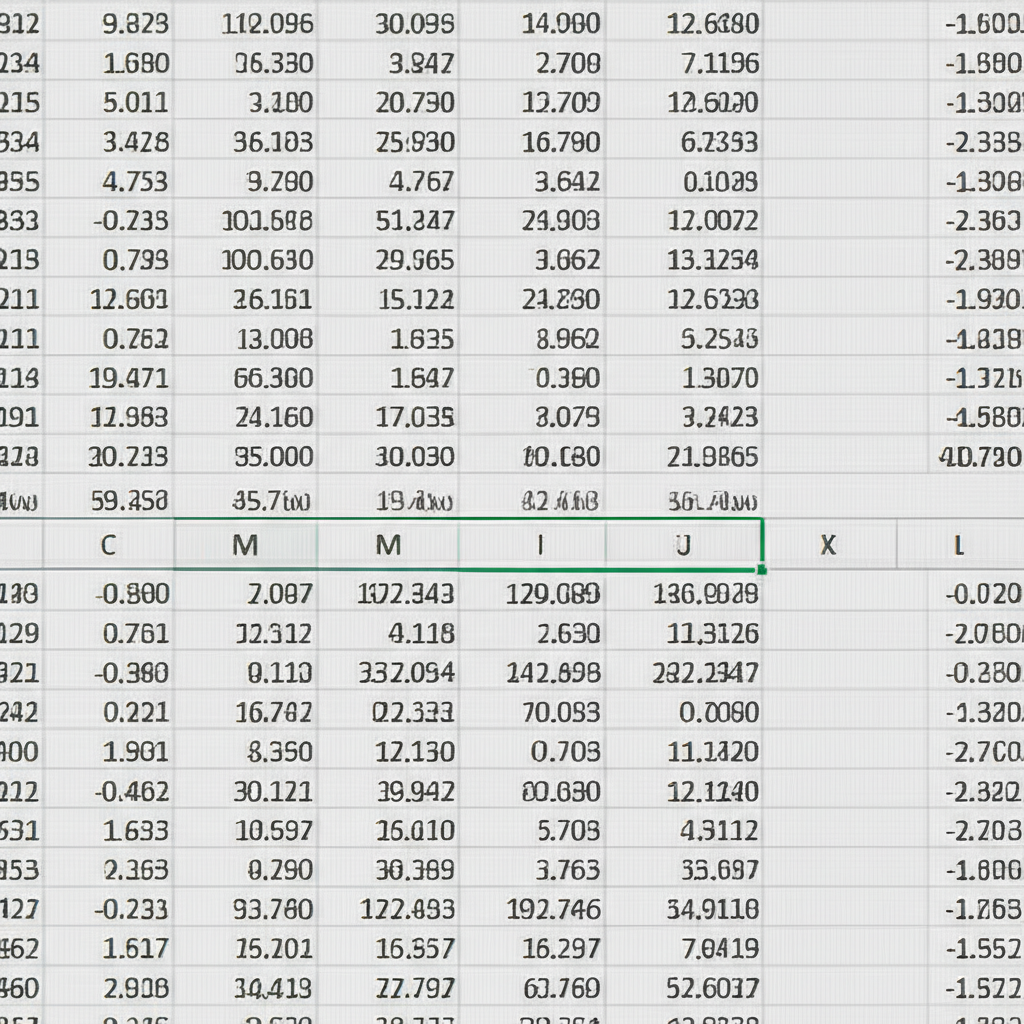The width and height of the screenshot is (1024, 1024).
Task: Select the cell with 16.557
Action: (388, 948)
